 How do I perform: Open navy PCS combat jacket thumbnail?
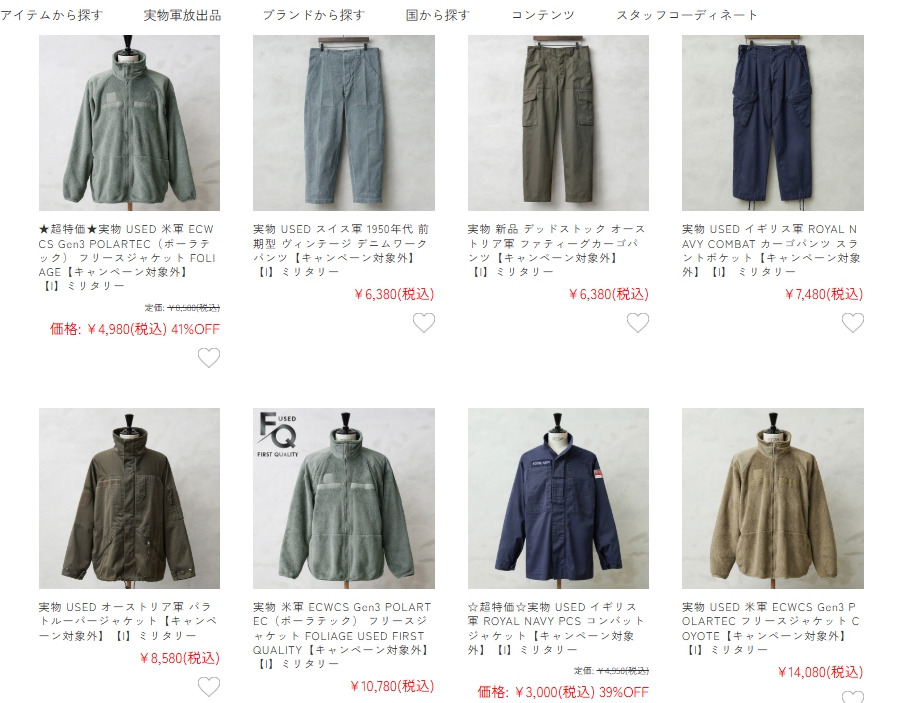(x=558, y=499)
